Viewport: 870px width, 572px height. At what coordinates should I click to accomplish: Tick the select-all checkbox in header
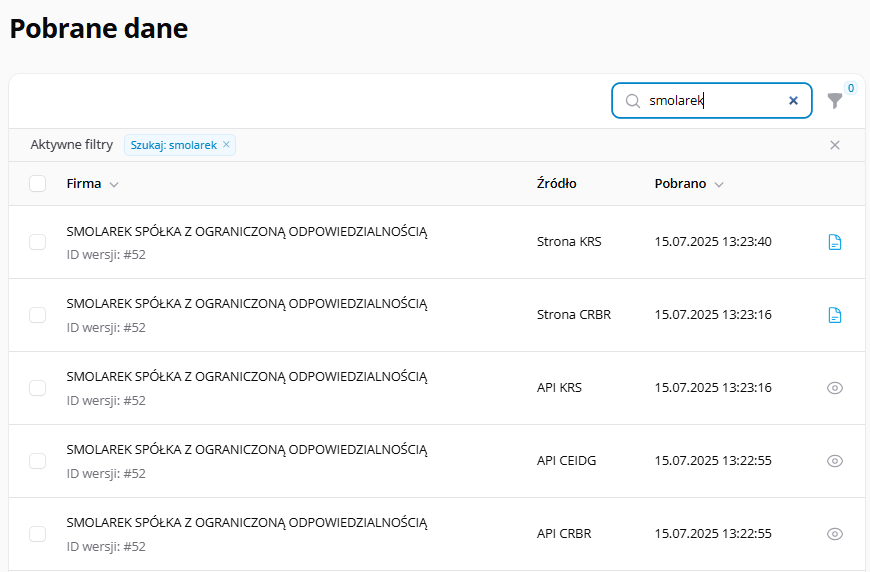click(37, 184)
